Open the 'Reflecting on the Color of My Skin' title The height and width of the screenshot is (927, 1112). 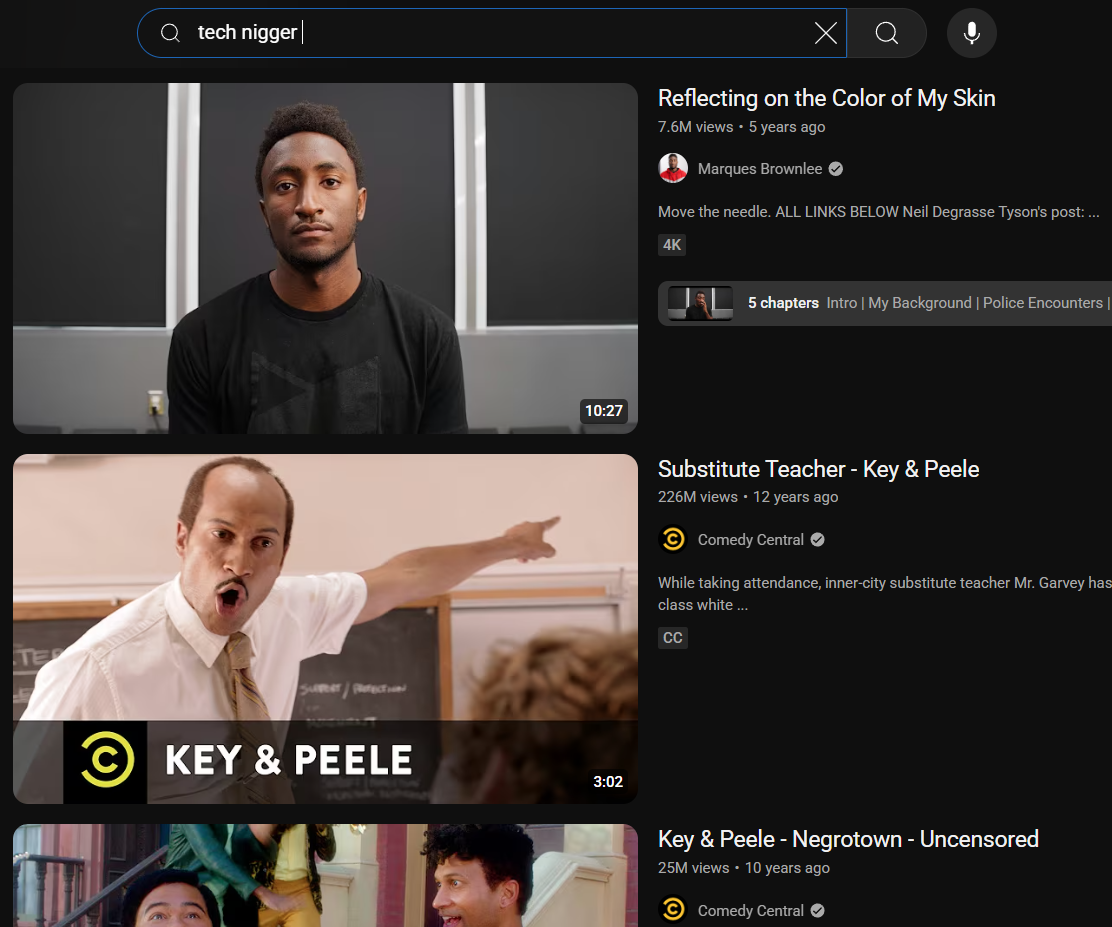826,98
